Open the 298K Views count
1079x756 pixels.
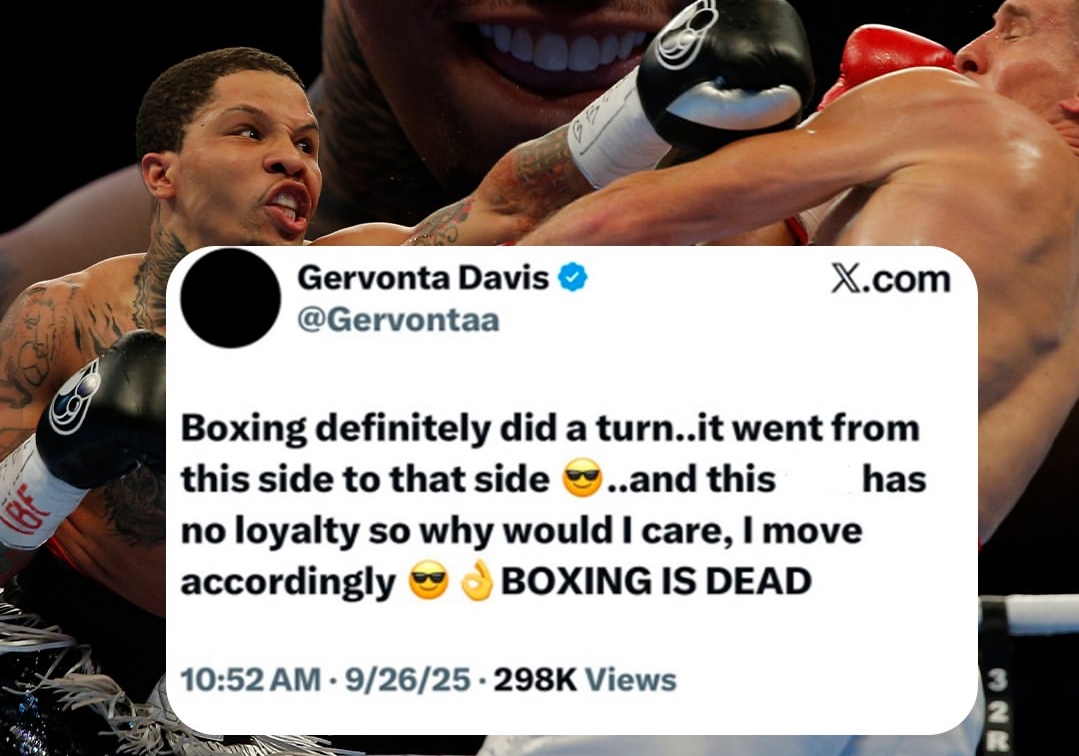586,680
